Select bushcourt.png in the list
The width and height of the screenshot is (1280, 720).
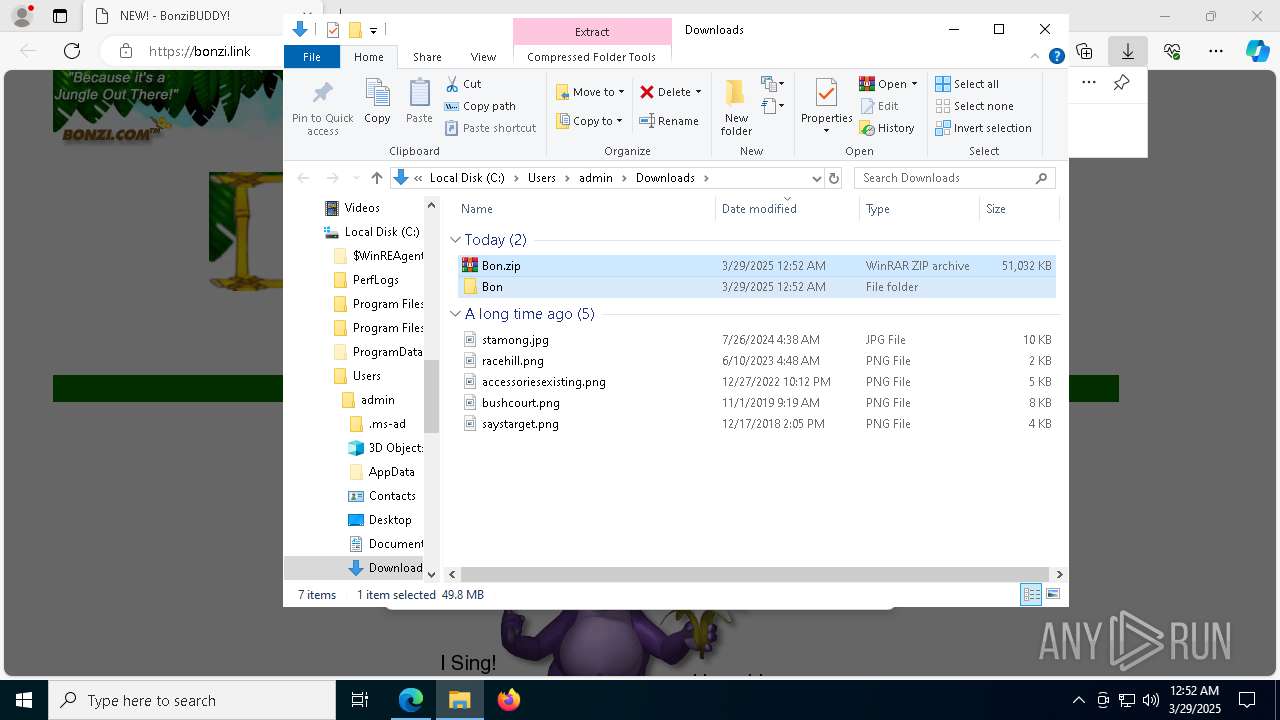(x=756, y=403)
